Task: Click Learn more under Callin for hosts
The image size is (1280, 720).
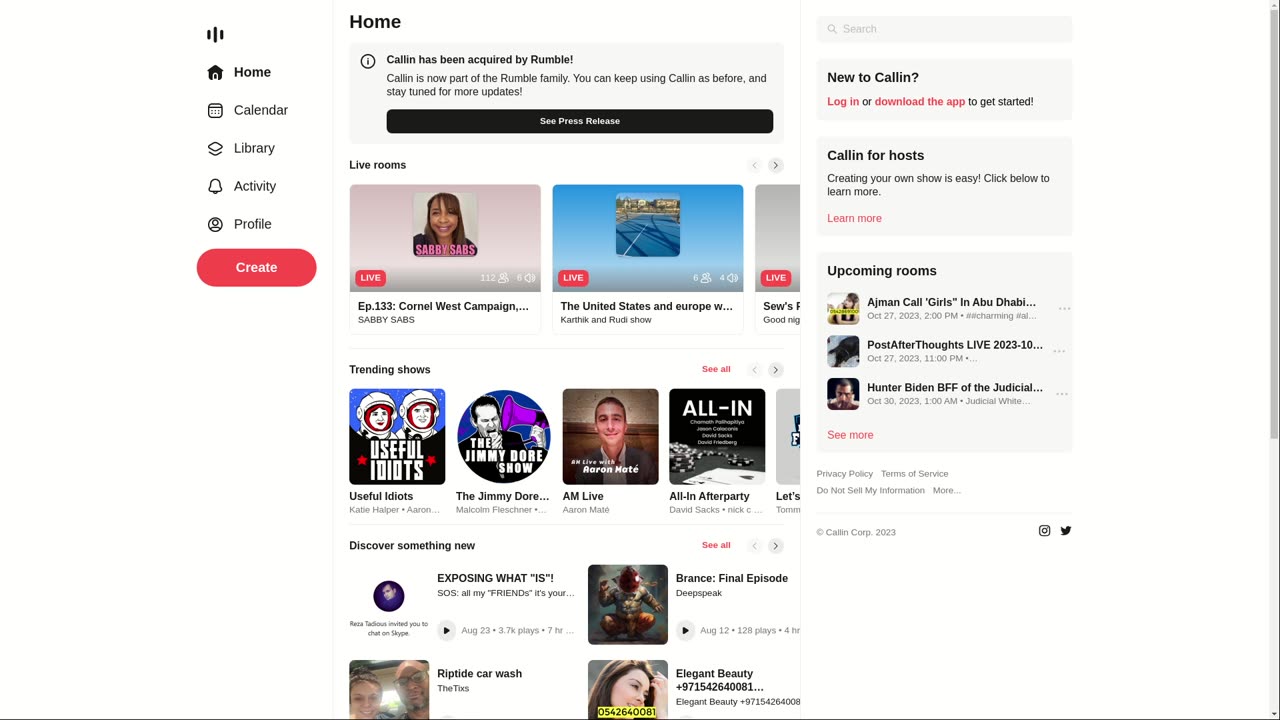Action: [854, 219]
